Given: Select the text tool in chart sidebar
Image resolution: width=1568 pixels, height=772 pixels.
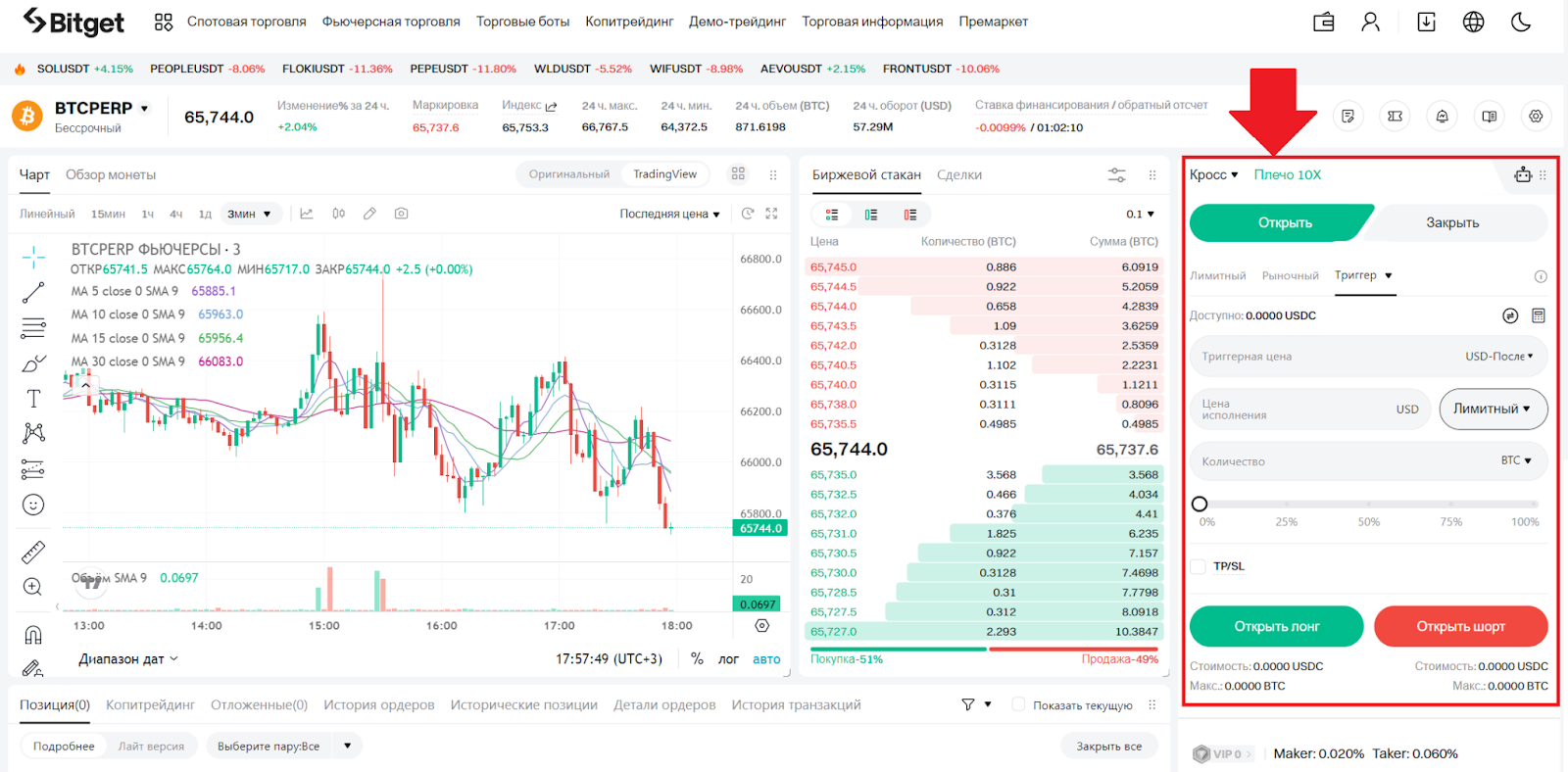Looking at the screenshot, I should tap(33, 398).
